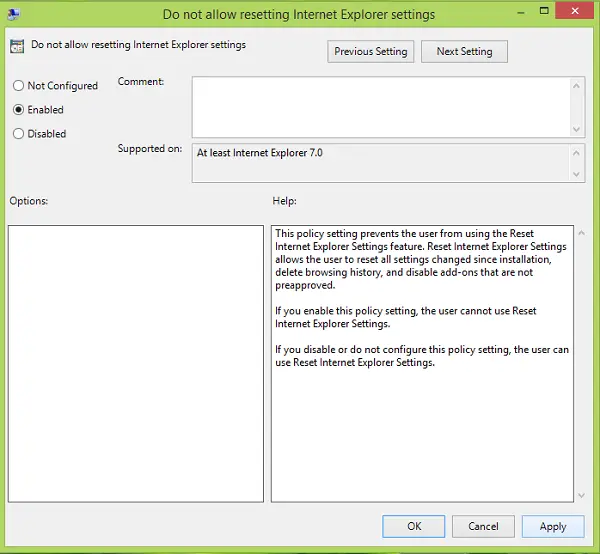Click Comment box scroll up arrow

[576, 86]
